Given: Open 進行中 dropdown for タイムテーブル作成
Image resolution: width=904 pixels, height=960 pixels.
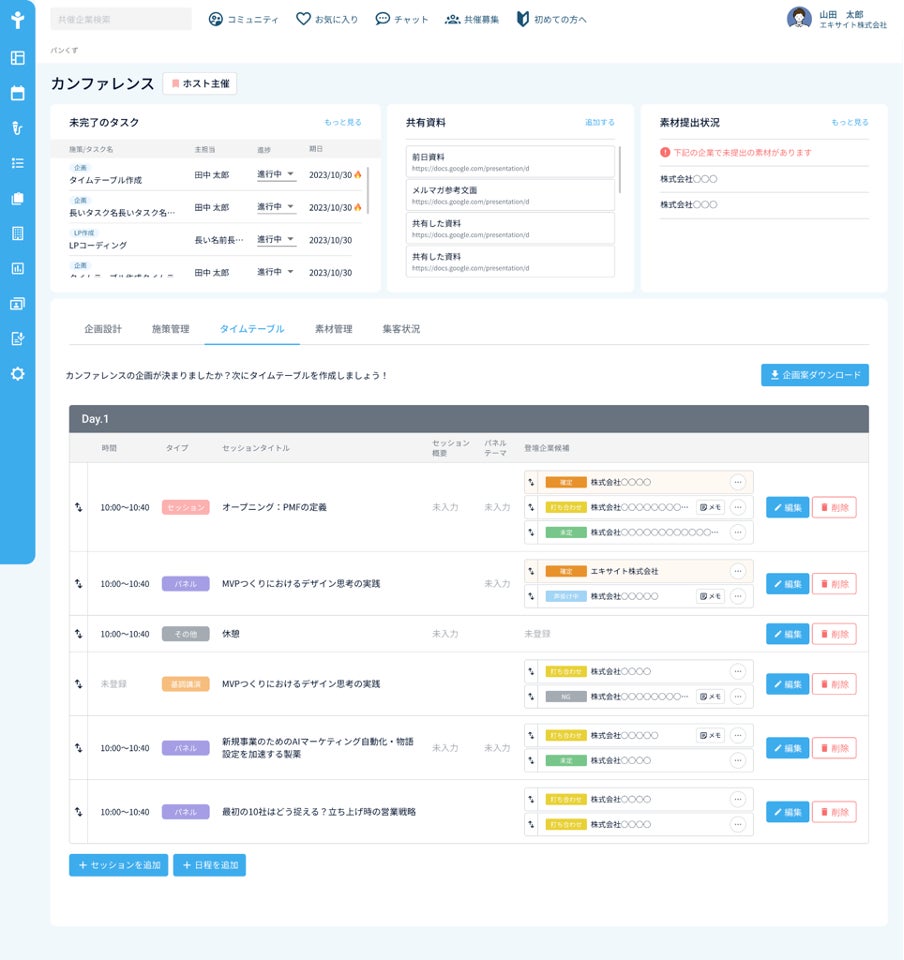Looking at the screenshot, I should point(275,174).
